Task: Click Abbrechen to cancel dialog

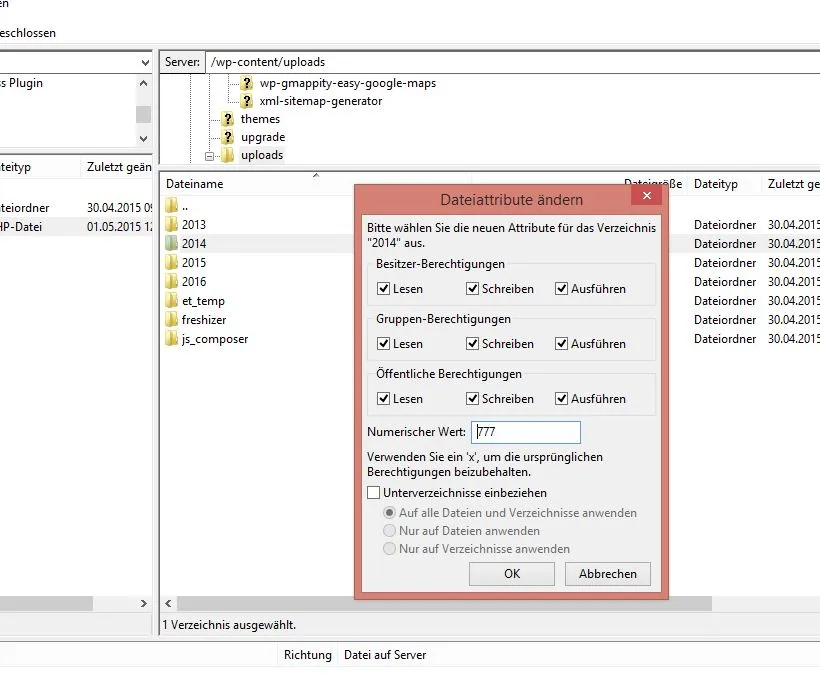Action: [608, 574]
